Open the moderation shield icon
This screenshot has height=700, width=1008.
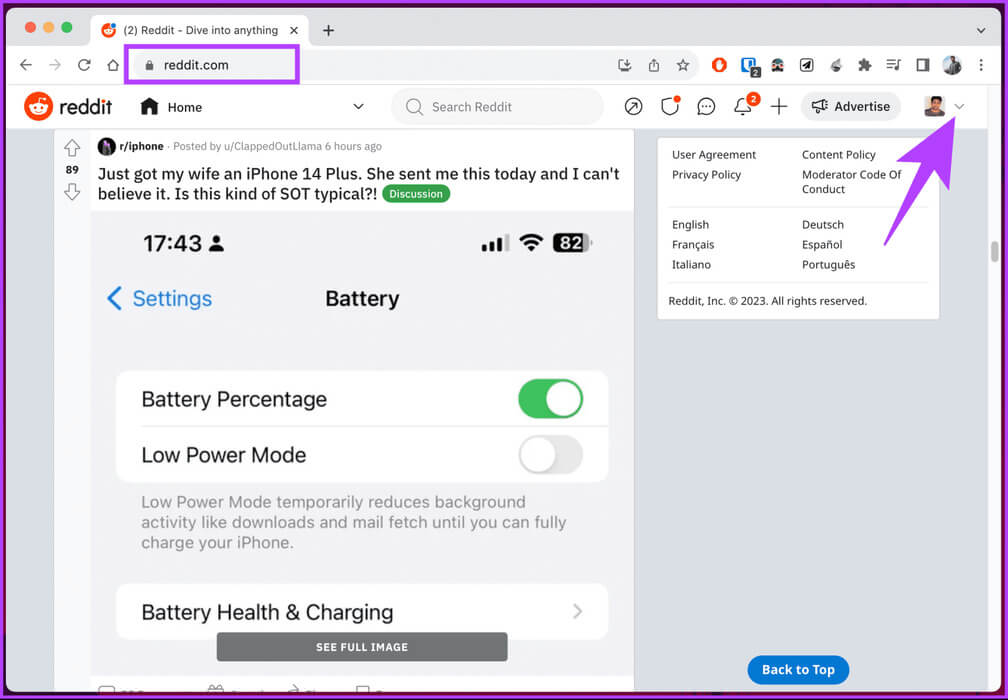point(670,107)
